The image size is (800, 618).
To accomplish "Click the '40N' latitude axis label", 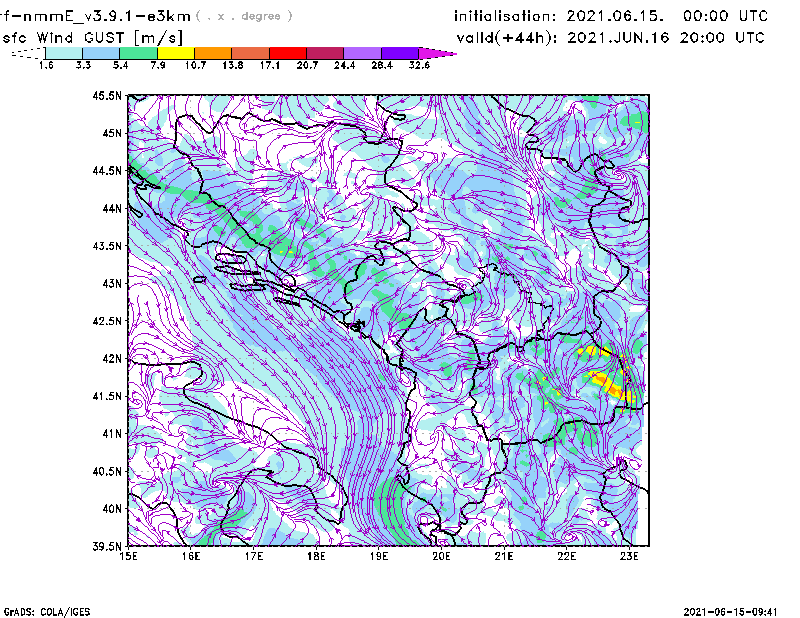I will (x=112, y=508).
